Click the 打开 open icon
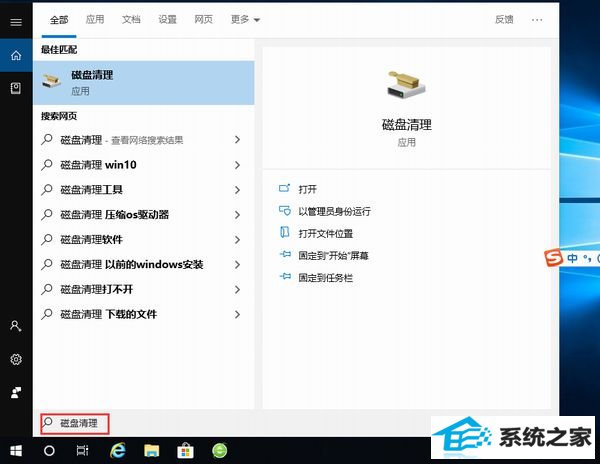This screenshot has height=464, width=600. pyautogui.click(x=284, y=188)
